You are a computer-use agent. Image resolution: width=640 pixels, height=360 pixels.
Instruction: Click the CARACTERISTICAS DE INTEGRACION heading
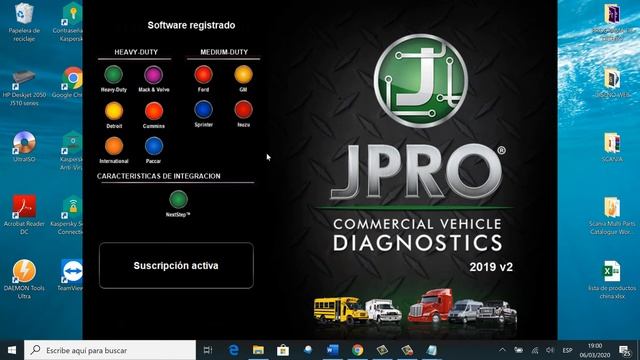158,176
